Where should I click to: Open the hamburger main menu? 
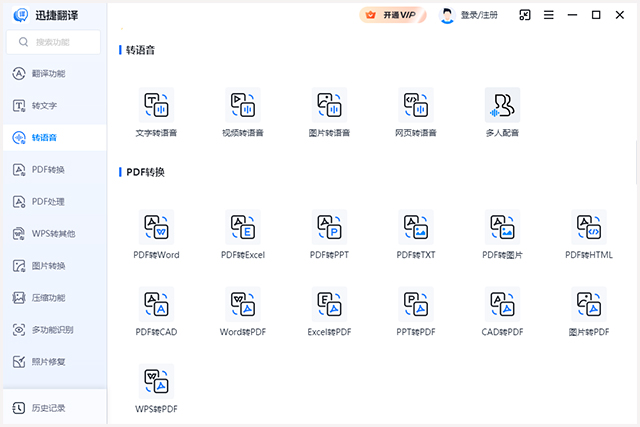[549, 15]
